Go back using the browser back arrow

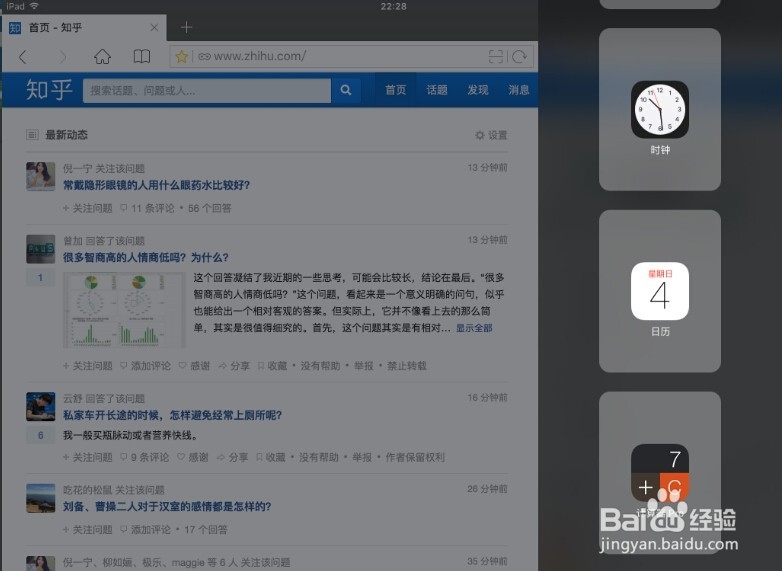(x=22, y=57)
